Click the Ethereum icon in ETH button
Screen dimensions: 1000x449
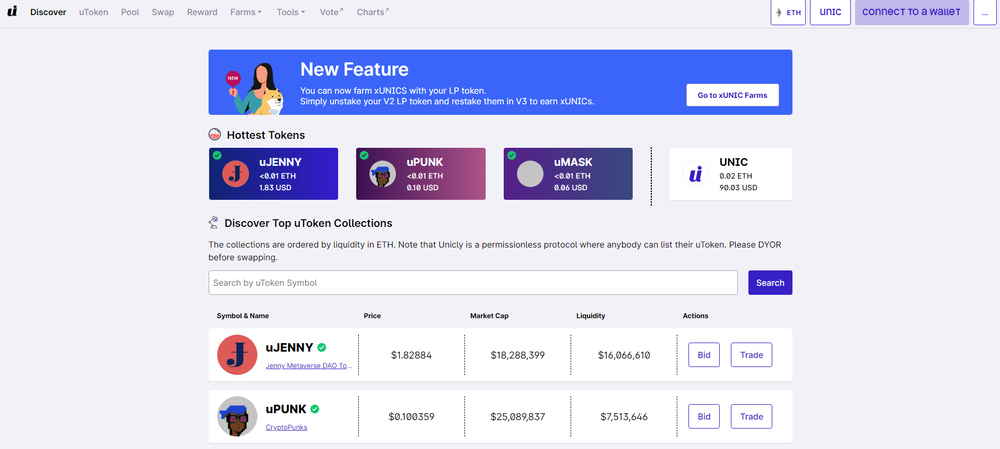click(x=778, y=12)
